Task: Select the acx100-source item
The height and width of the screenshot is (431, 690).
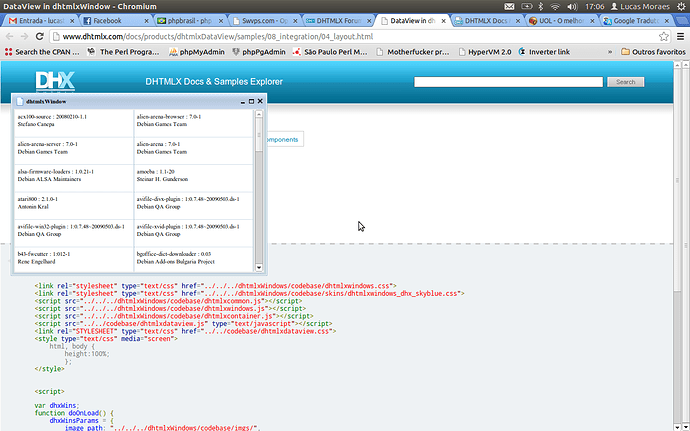Action: 73,123
